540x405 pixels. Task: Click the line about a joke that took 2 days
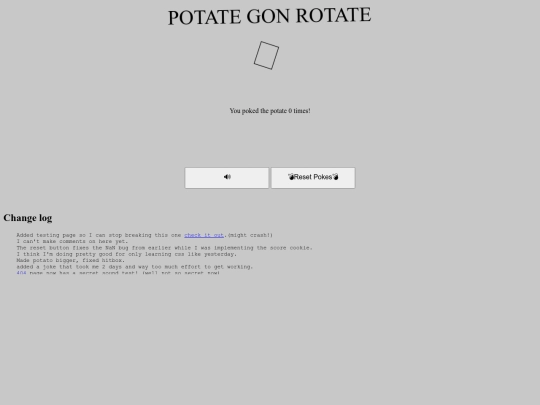click(135, 267)
